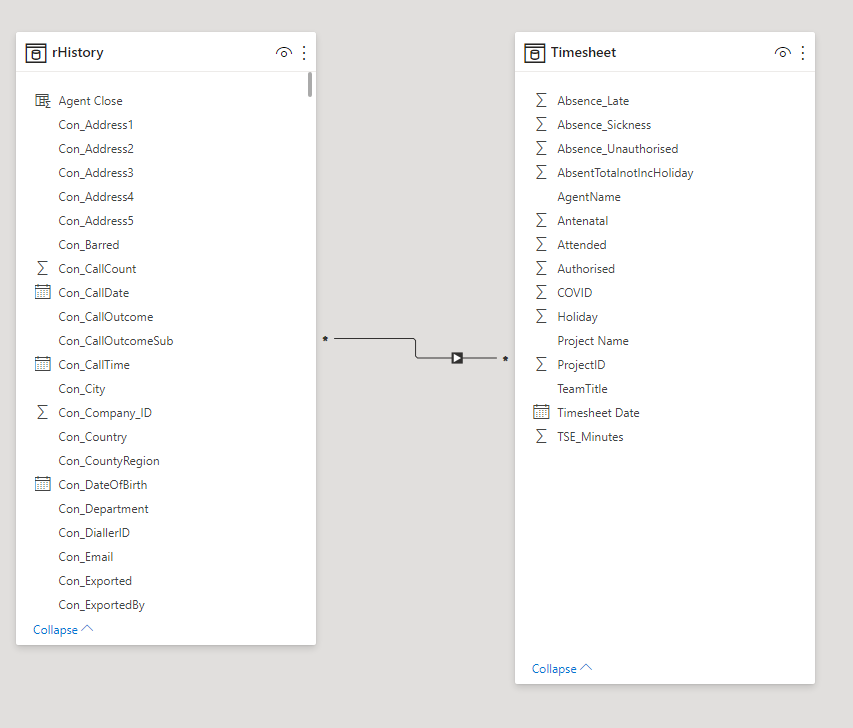Toggle visibility eye on Timesheet table
Viewport: 853px width, 728px height.
coord(783,53)
